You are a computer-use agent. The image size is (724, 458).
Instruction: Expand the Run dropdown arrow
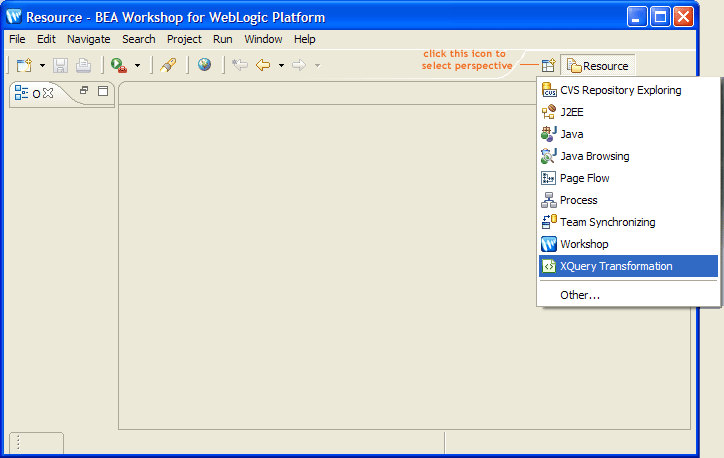click(x=137, y=66)
